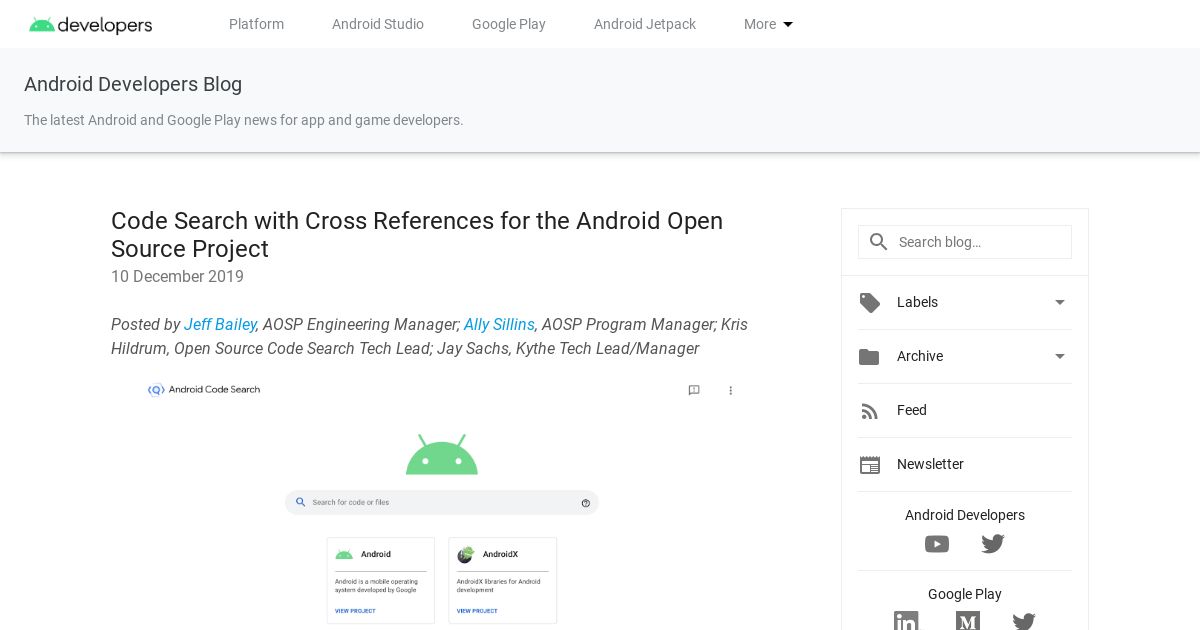Open the Platform menu item
Viewport: 1200px width, 630px height.
tap(256, 24)
